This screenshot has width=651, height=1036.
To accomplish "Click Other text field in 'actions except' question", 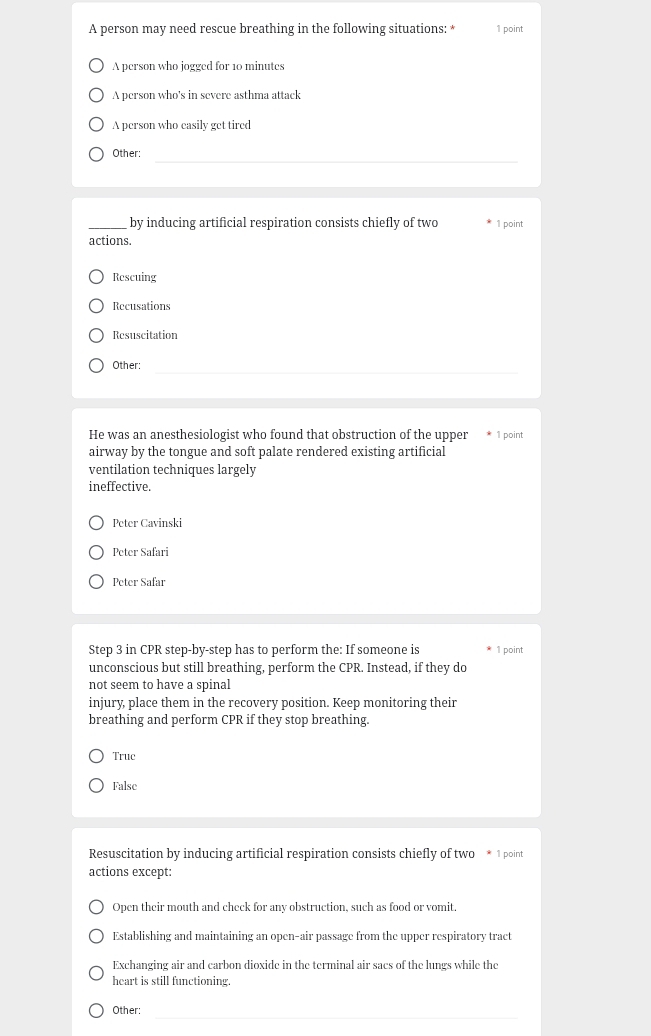I will (x=336, y=1010).
